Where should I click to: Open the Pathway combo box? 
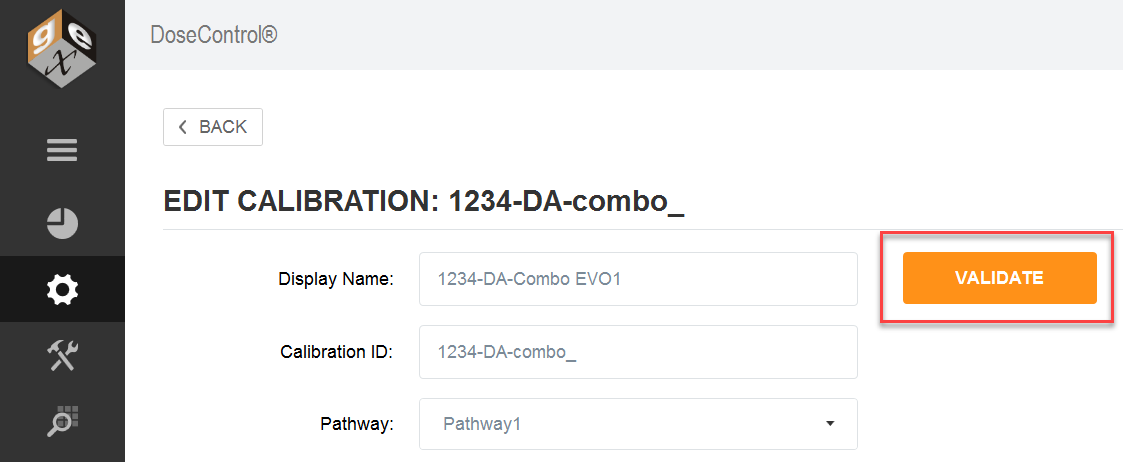[638, 424]
